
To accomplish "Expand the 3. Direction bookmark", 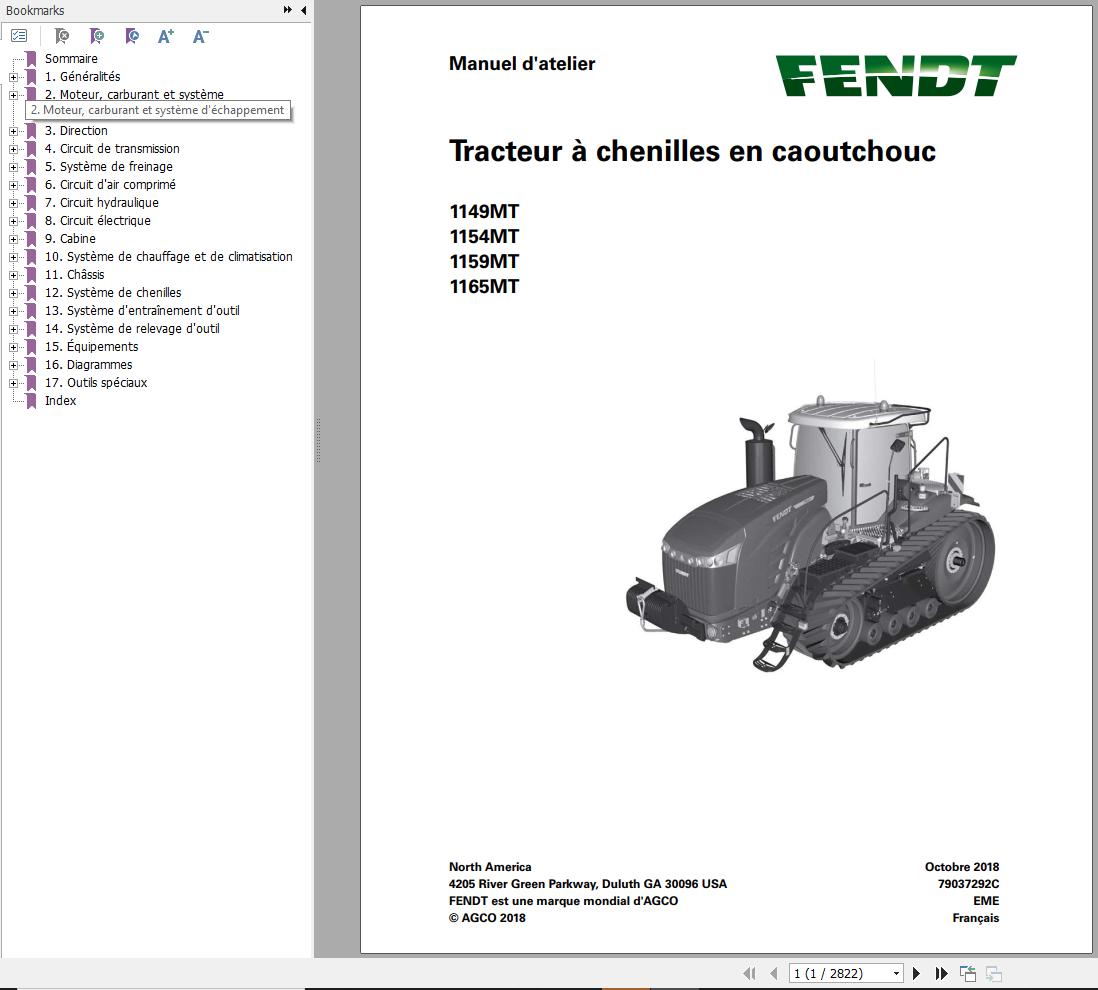I will coord(13,132).
